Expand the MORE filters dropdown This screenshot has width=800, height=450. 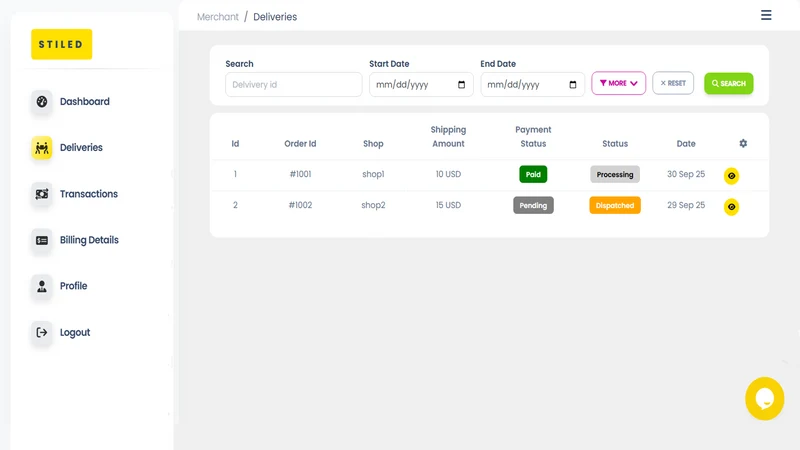click(618, 83)
